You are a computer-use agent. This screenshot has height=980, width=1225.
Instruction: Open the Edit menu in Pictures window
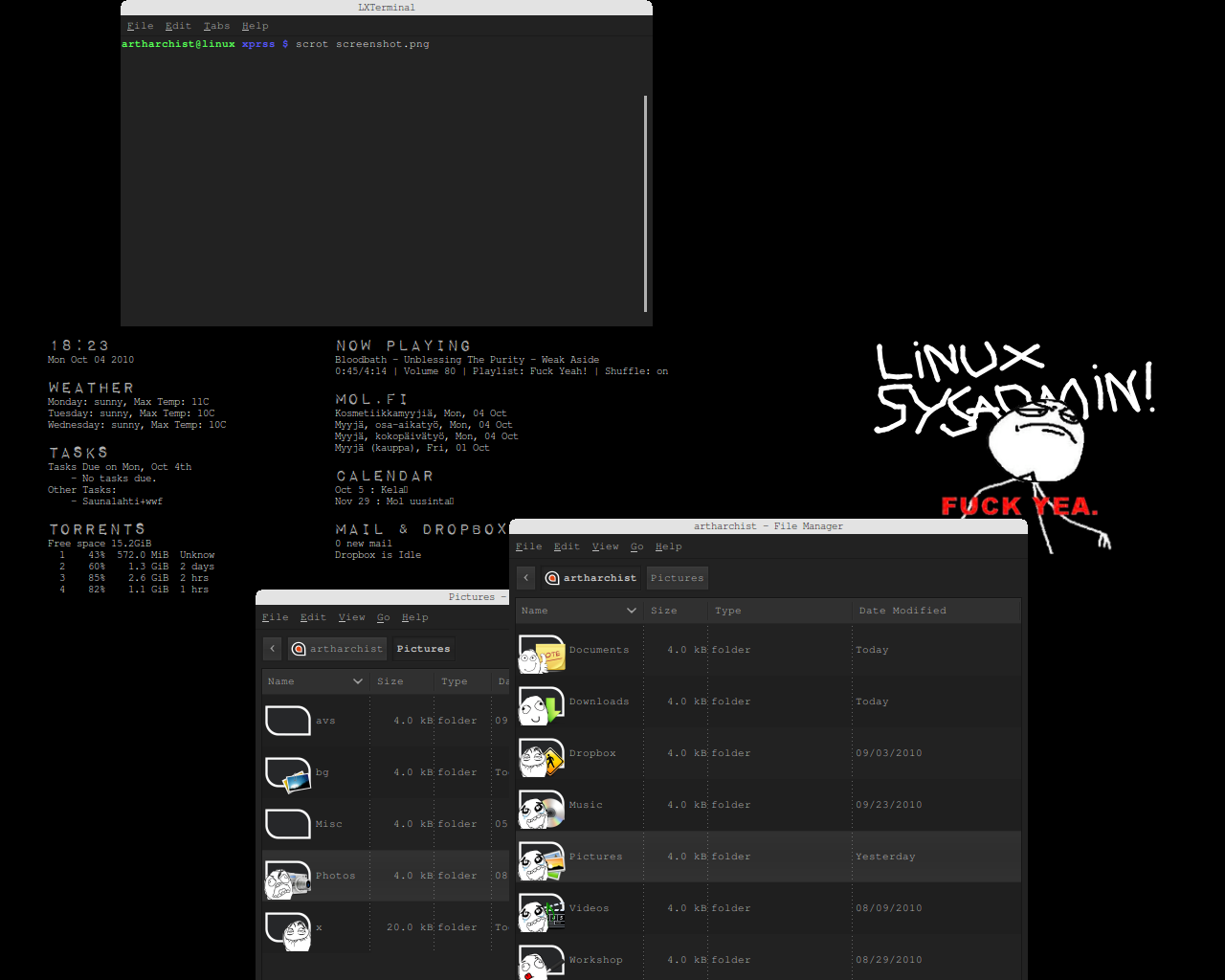(313, 617)
